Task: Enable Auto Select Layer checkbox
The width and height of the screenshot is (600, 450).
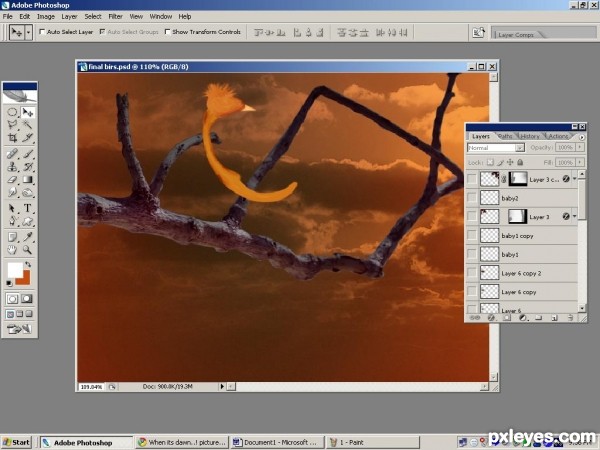Action: point(42,32)
